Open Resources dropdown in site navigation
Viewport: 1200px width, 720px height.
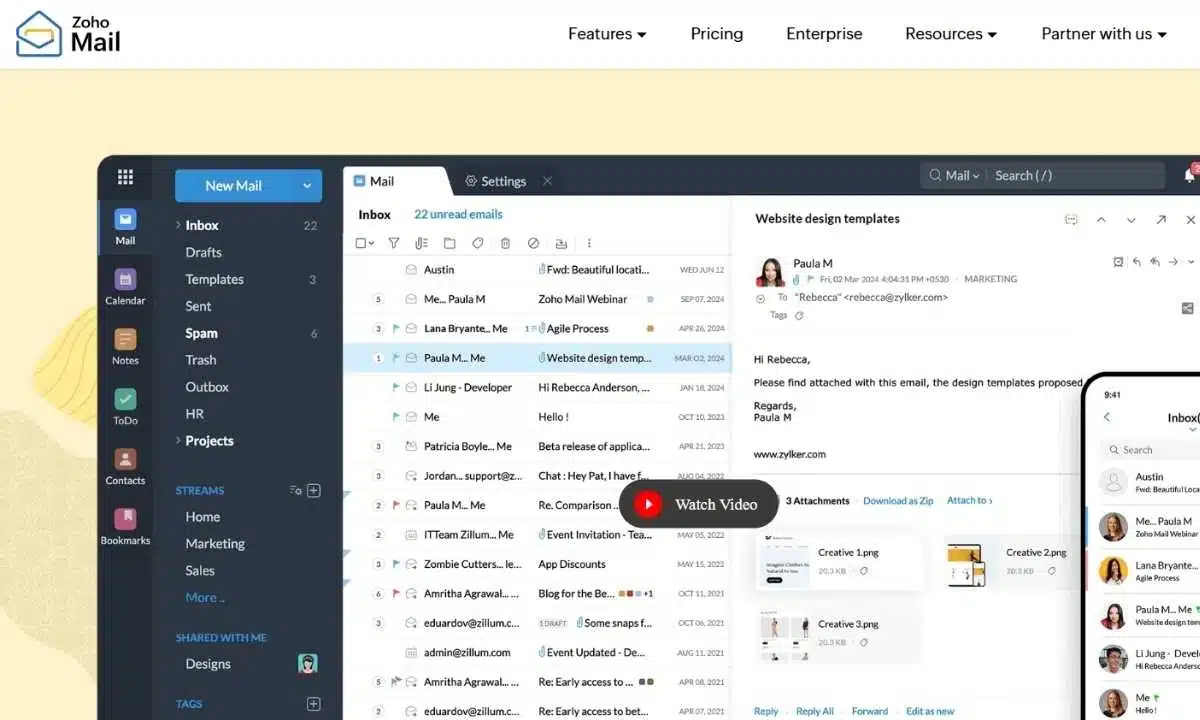951,34
